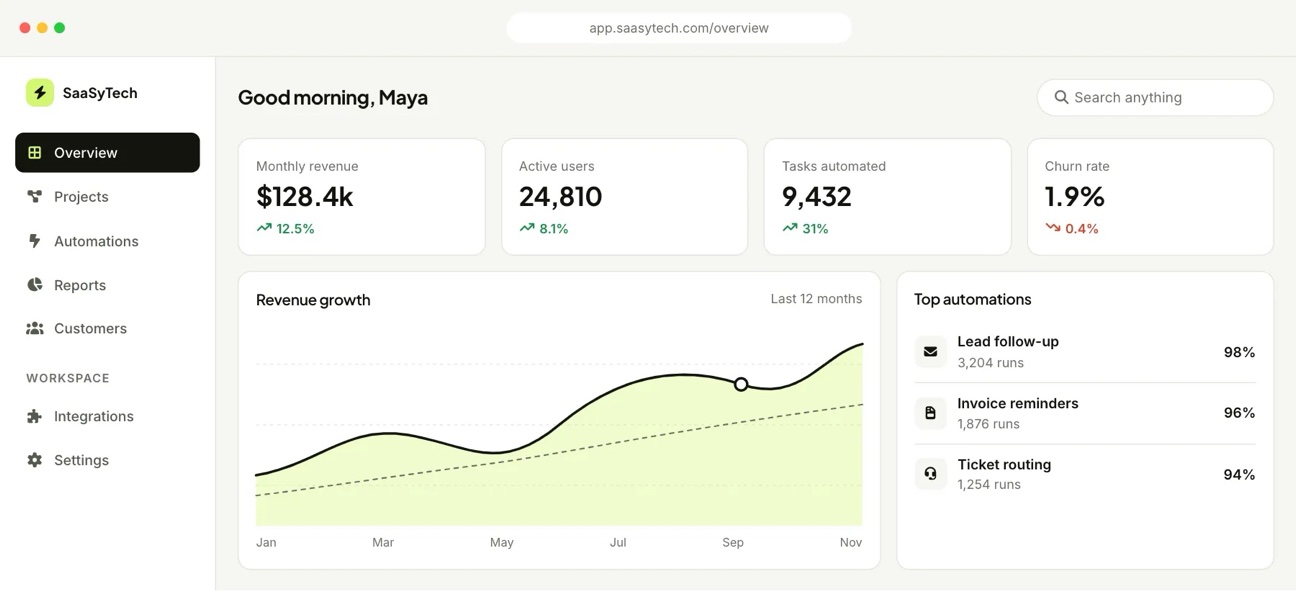Open the Settings page label
This screenshot has width=1296, height=592.
(81, 460)
